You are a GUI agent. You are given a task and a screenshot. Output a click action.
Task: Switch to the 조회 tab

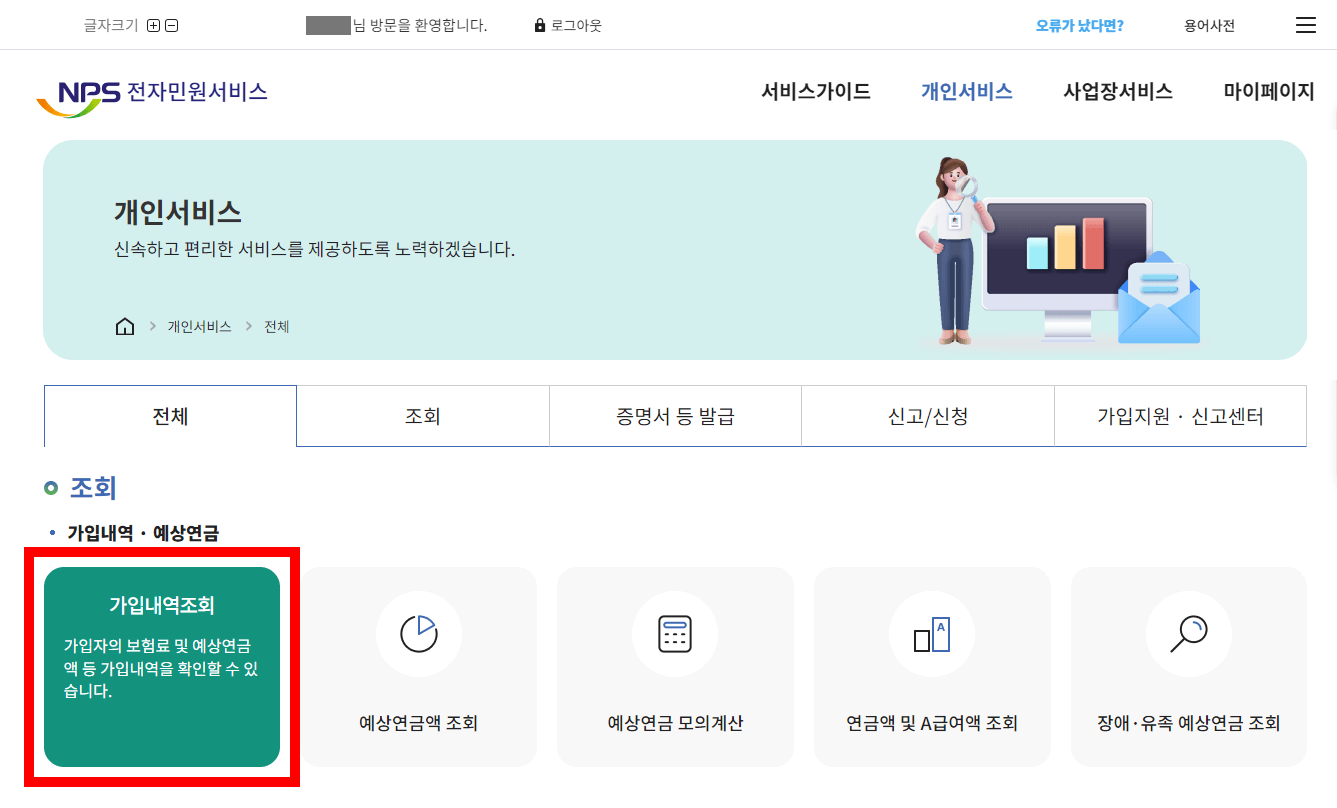point(422,415)
